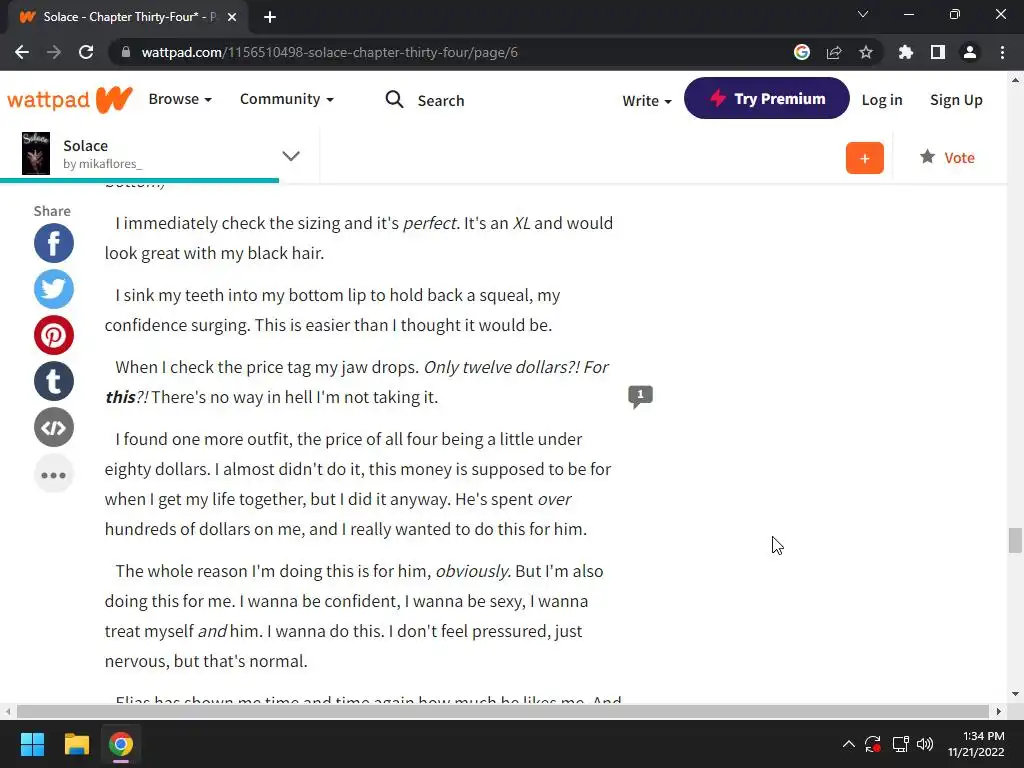Click the page scroll down arrow
This screenshot has height=768, width=1024.
[1015, 694]
